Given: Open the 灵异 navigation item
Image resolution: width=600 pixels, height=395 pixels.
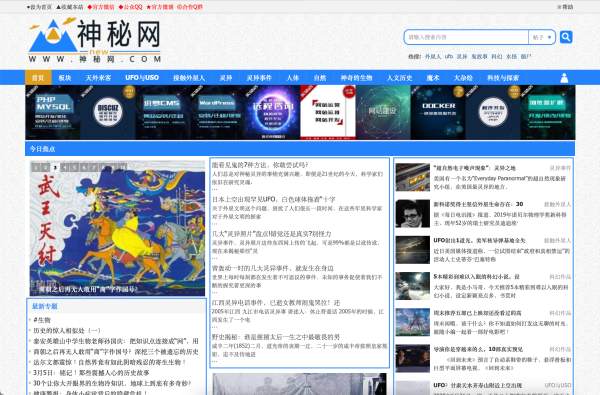Looking at the screenshot, I should (x=226, y=78).
